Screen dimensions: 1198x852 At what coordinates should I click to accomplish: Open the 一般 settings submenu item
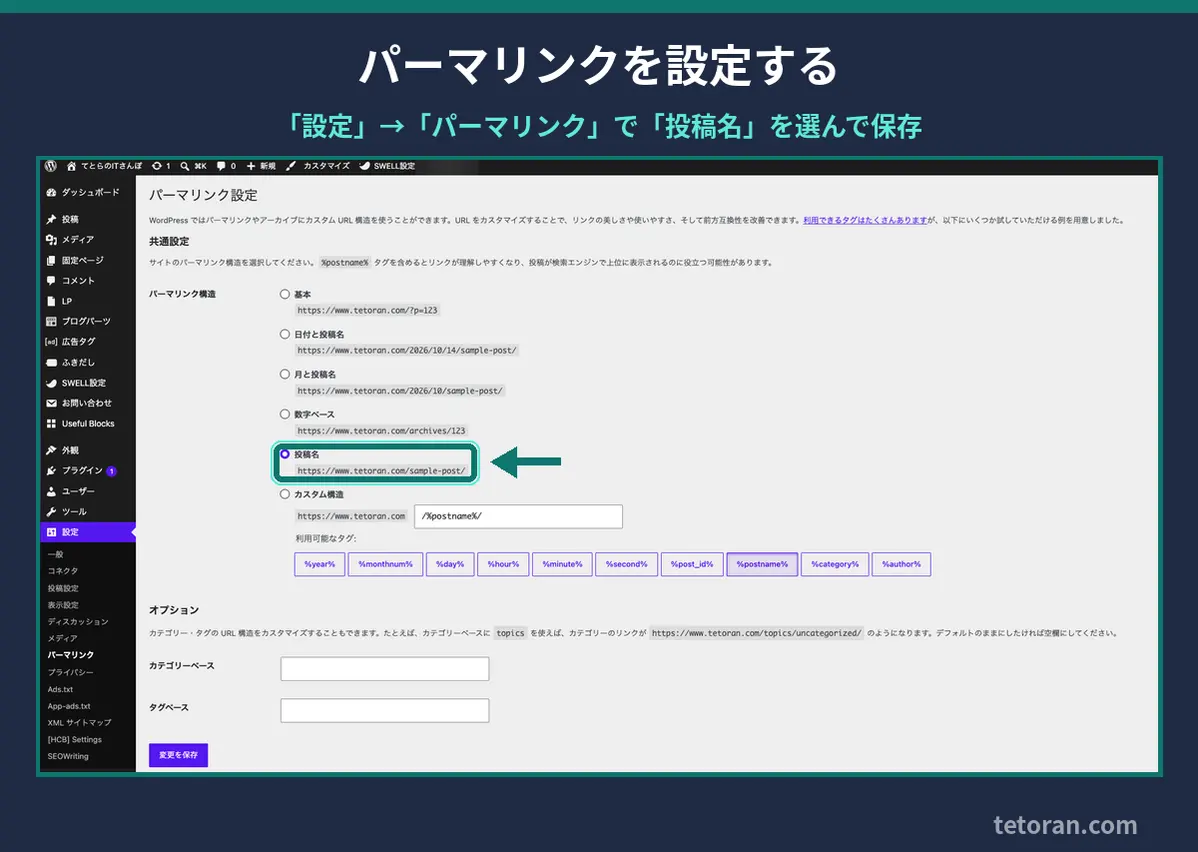pos(56,554)
